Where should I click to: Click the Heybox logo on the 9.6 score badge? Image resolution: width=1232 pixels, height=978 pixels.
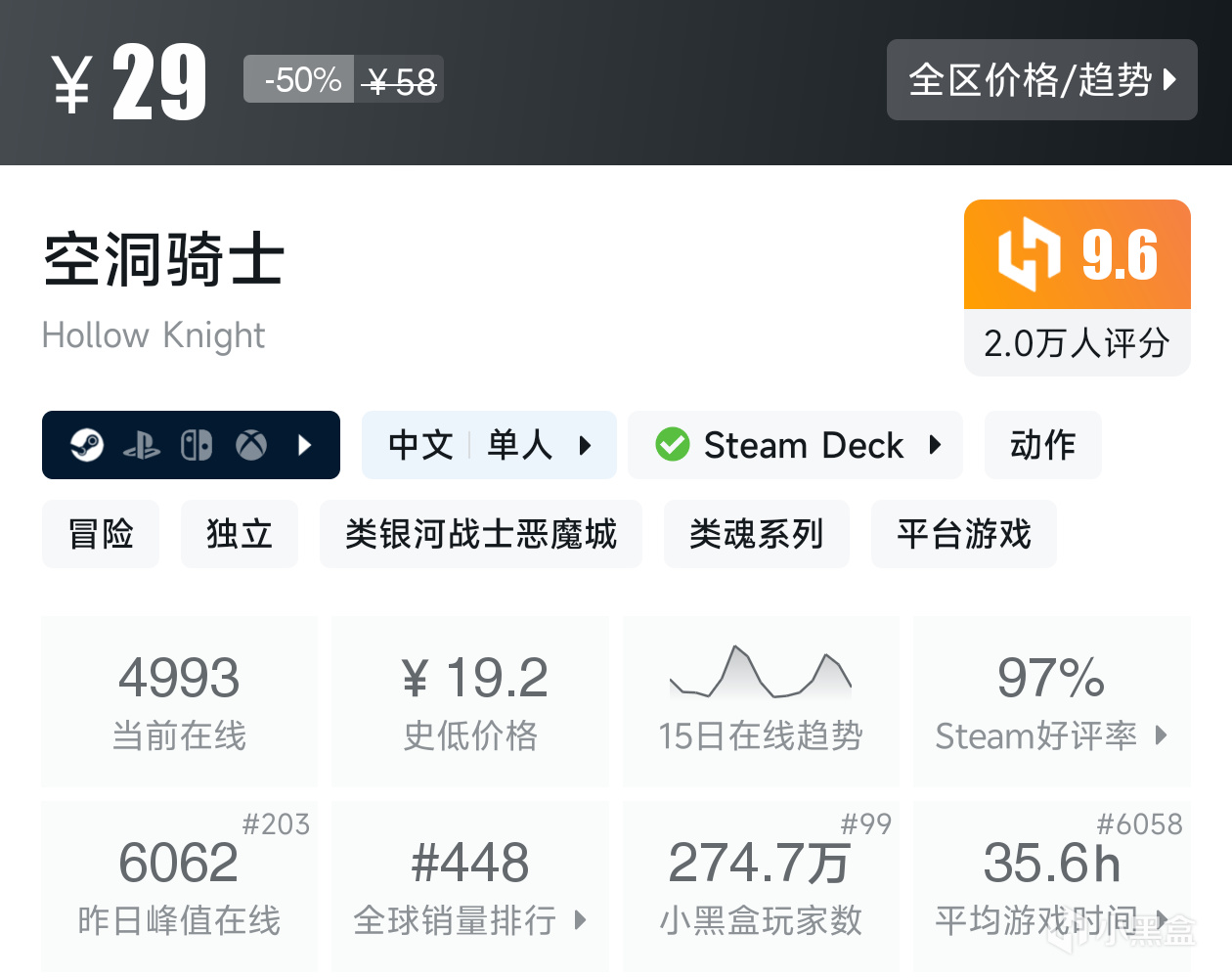(1029, 254)
